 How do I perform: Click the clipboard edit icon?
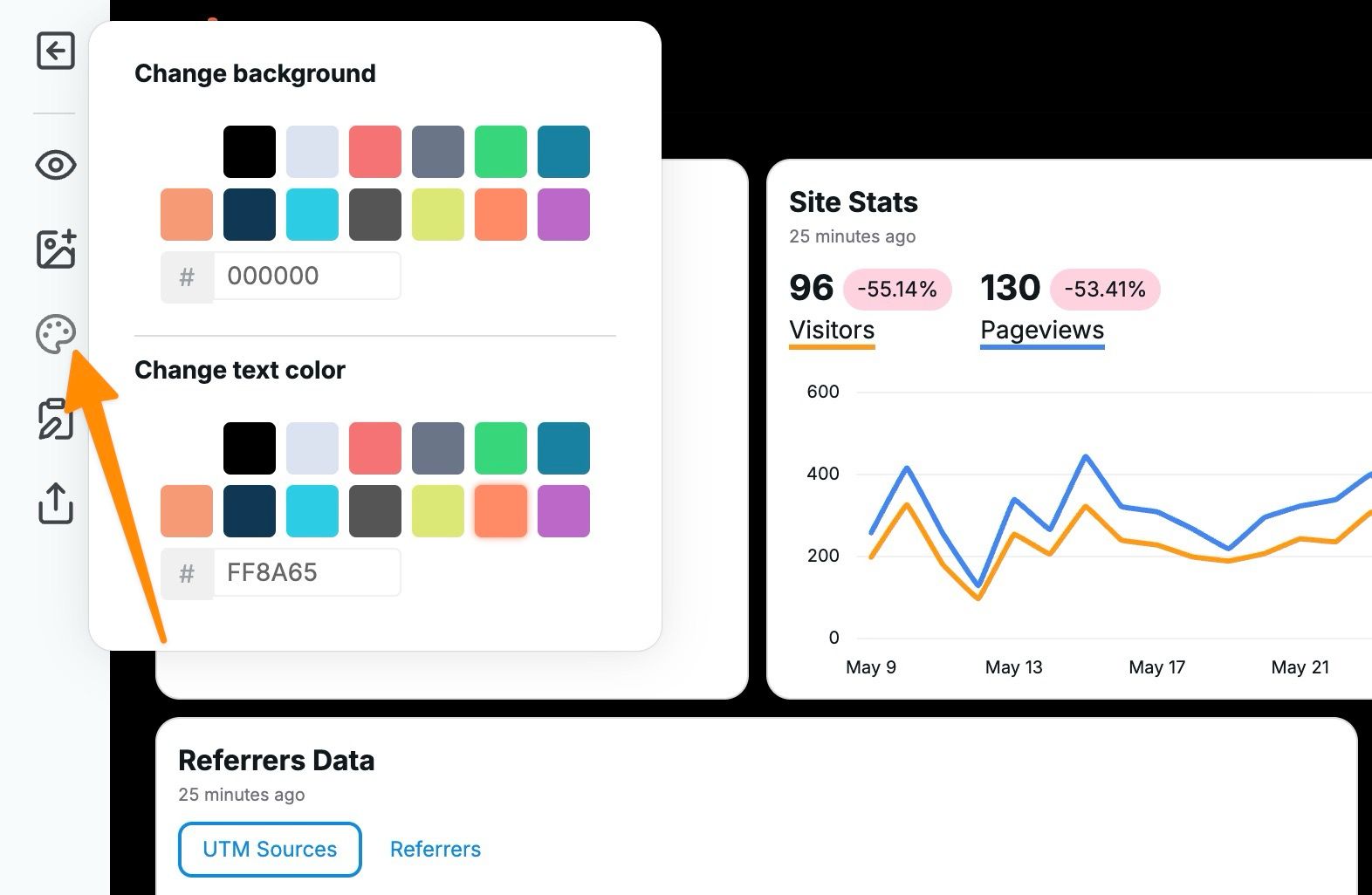55,420
